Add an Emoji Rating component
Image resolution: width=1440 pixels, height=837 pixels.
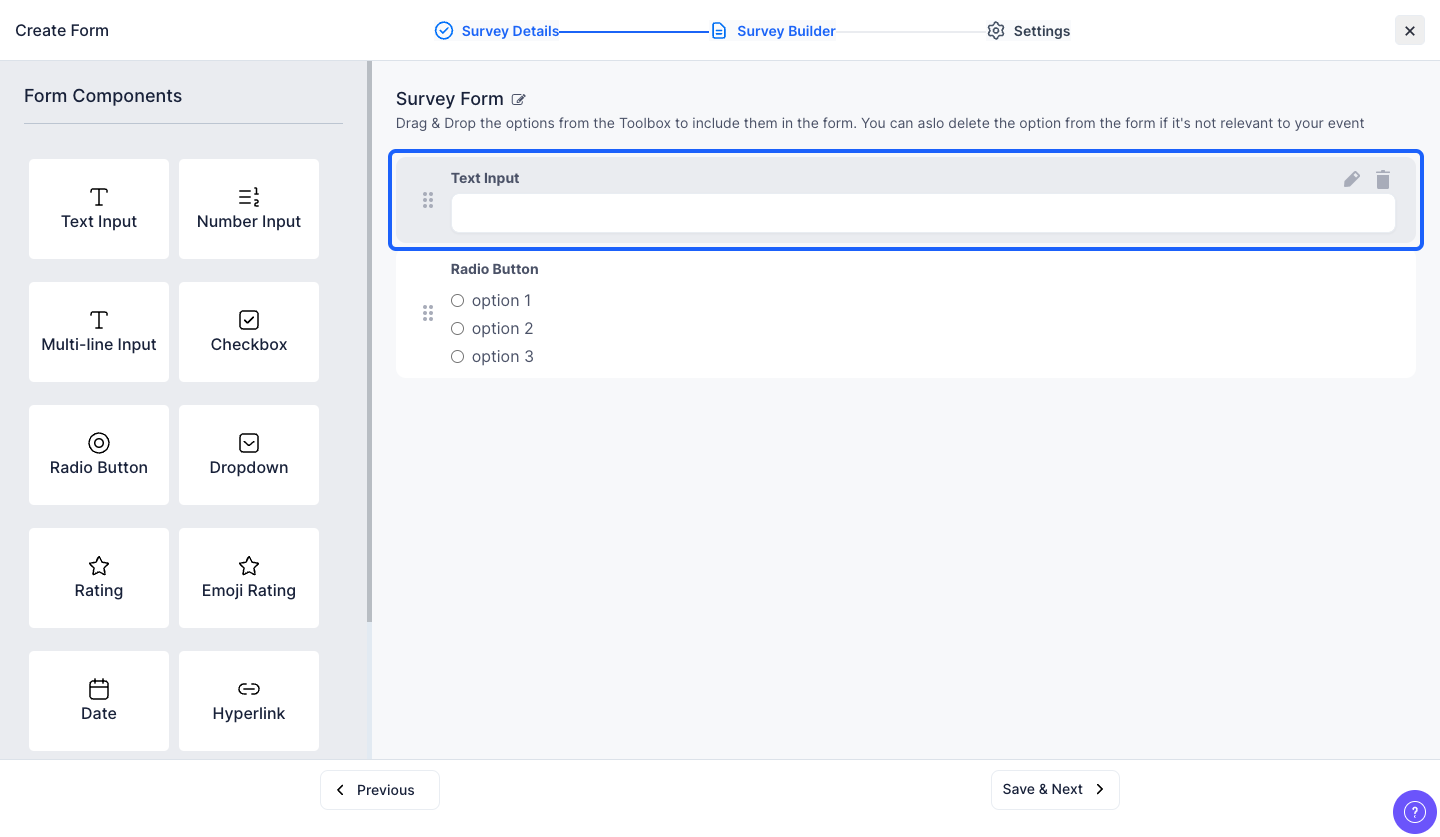point(249,578)
